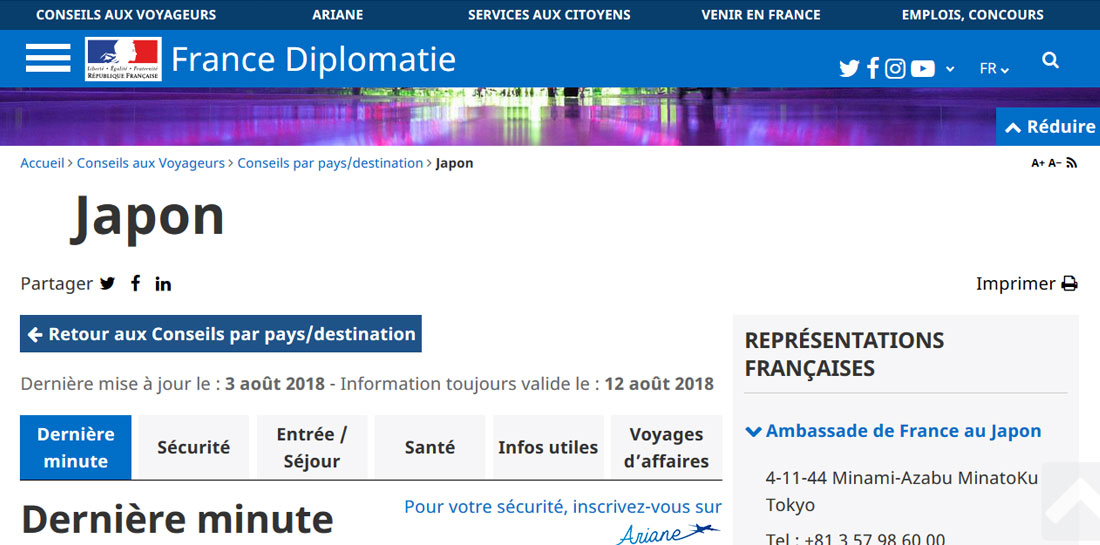Select the Santé tab

coord(430,447)
